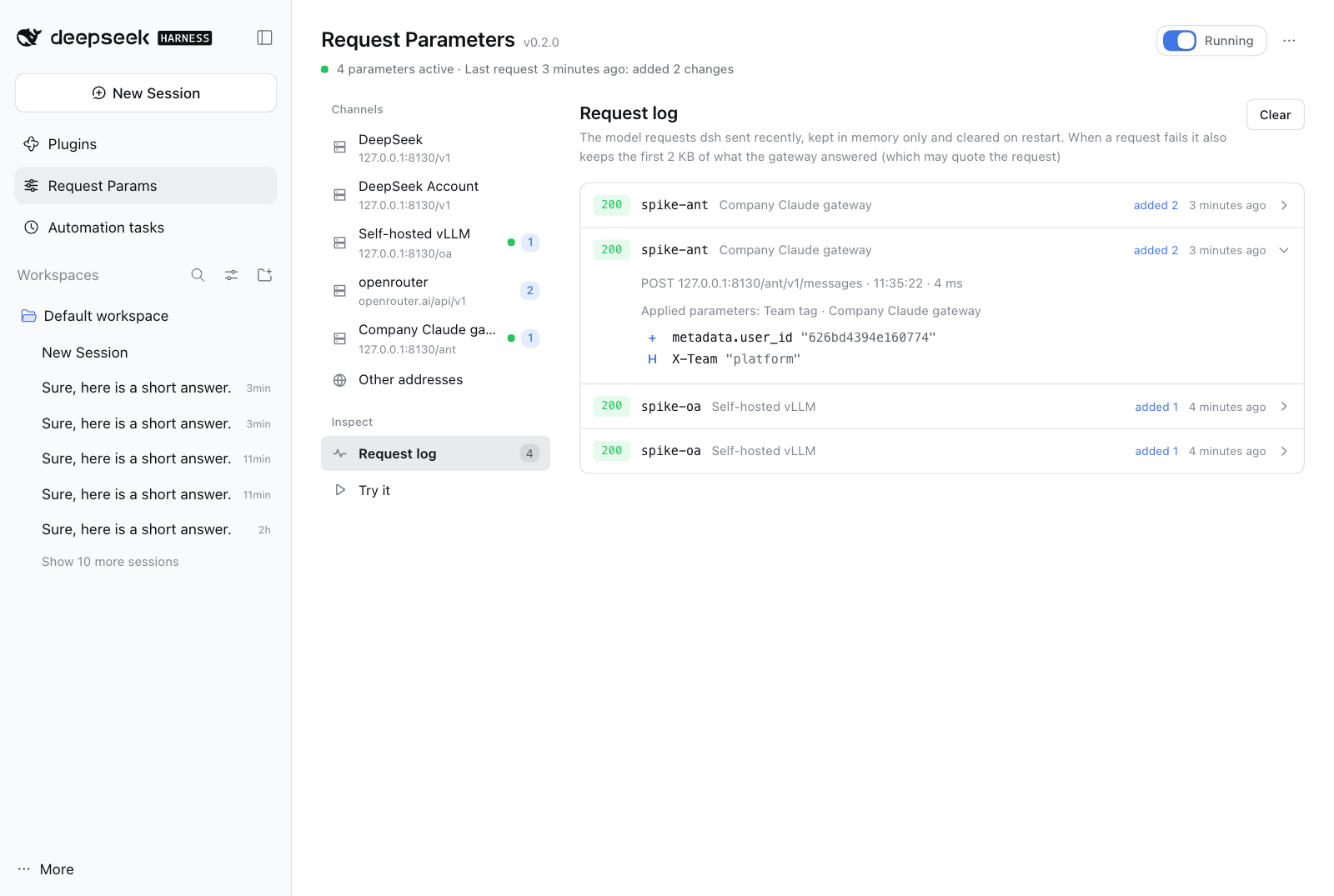
Task: Open workspace filter sliders icon
Action: click(x=231, y=275)
